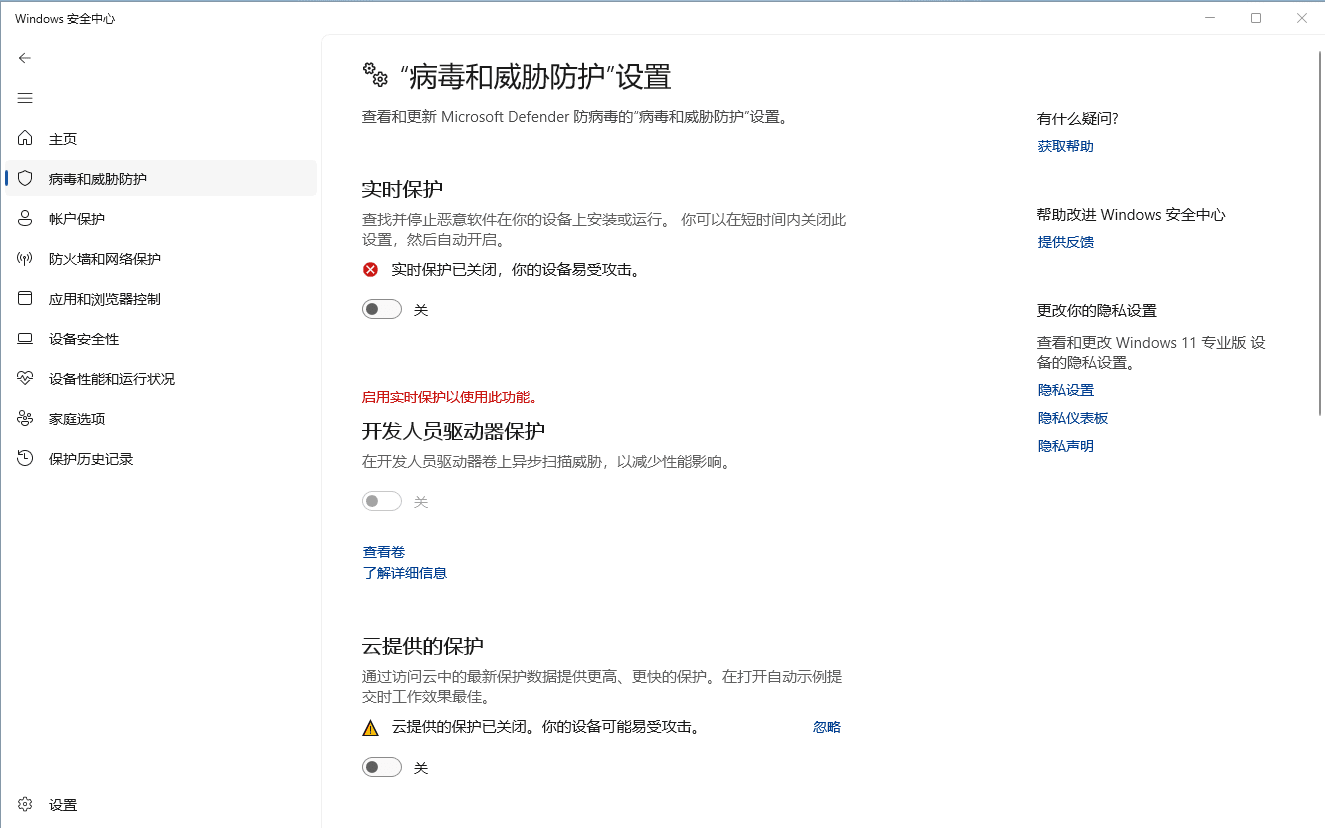
Task: Click the red text 启用实时保护以使用此功能。
Action: coord(450,397)
